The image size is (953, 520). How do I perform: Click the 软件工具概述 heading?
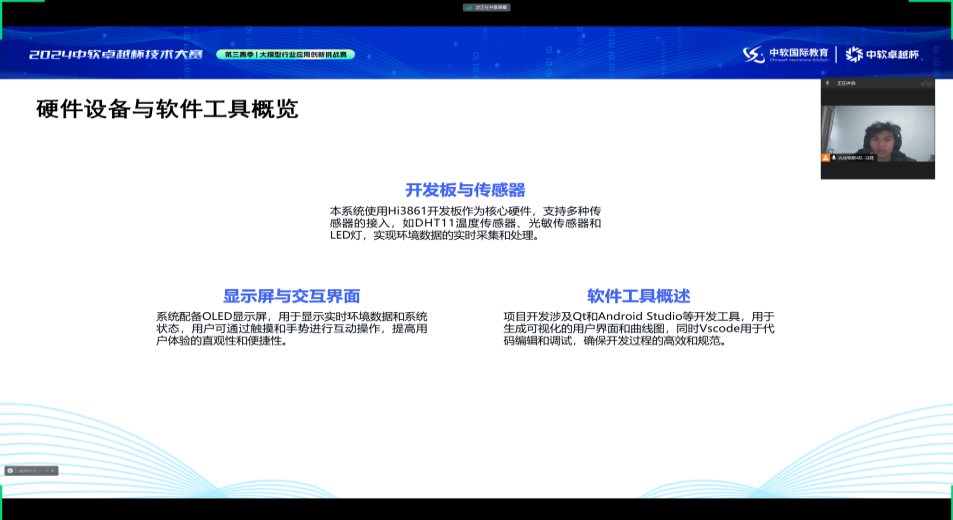pyautogui.click(x=638, y=296)
